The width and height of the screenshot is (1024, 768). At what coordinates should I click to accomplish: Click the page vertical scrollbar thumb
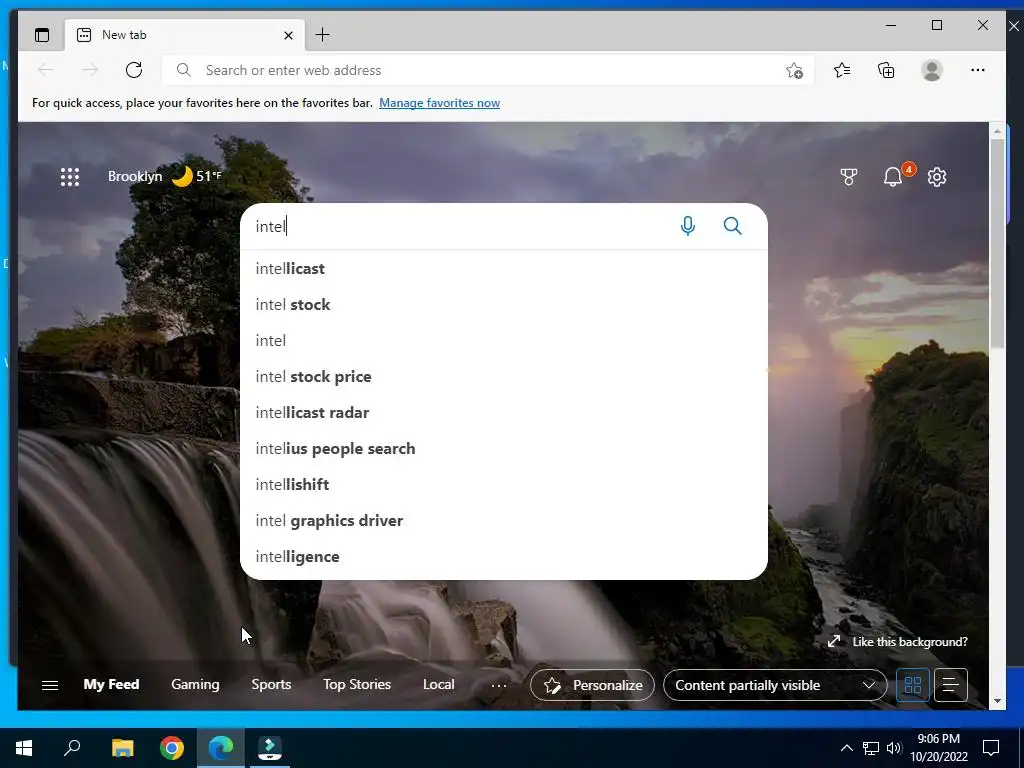(997, 242)
